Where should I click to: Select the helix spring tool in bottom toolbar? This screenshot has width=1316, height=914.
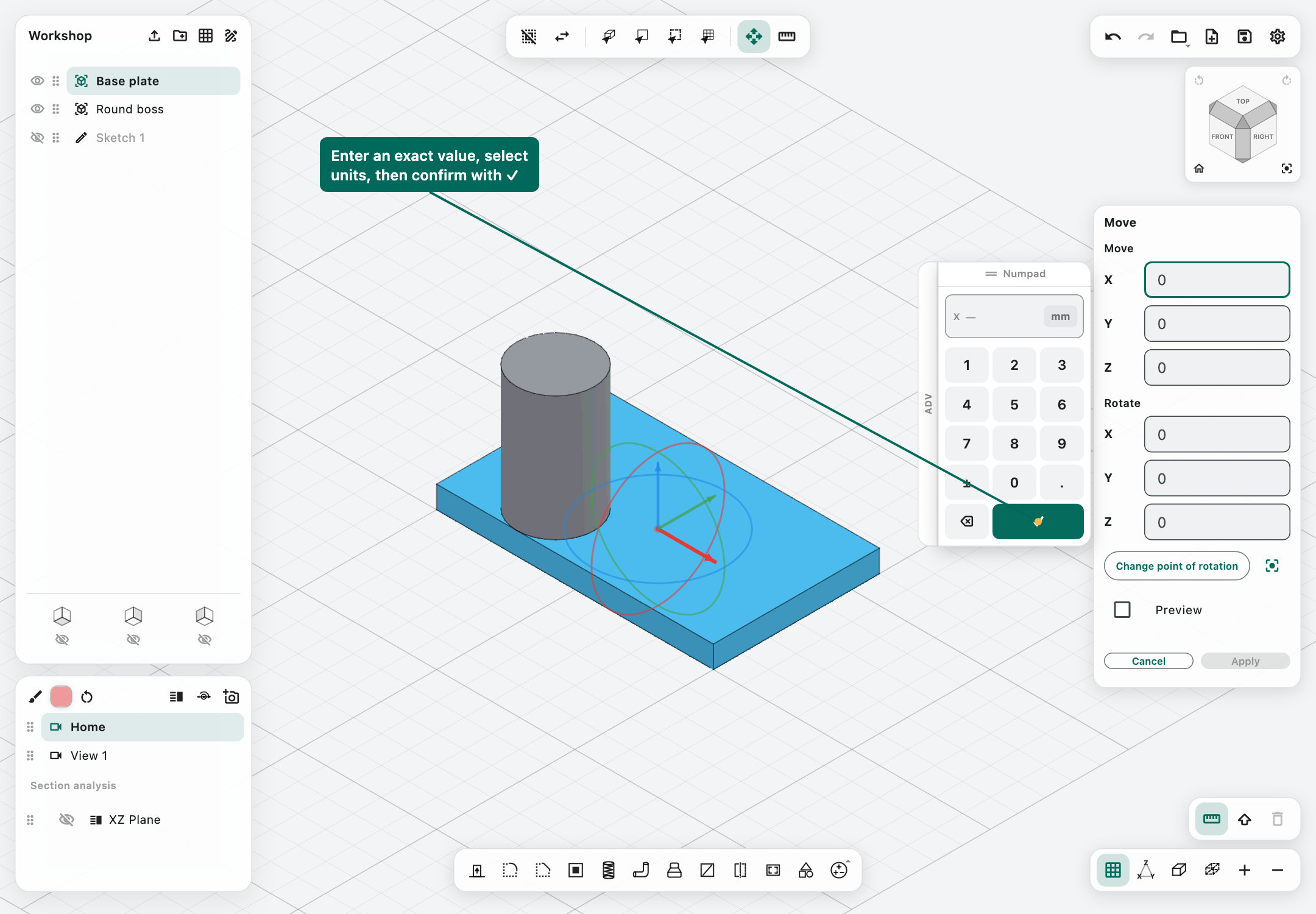(609, 870)
